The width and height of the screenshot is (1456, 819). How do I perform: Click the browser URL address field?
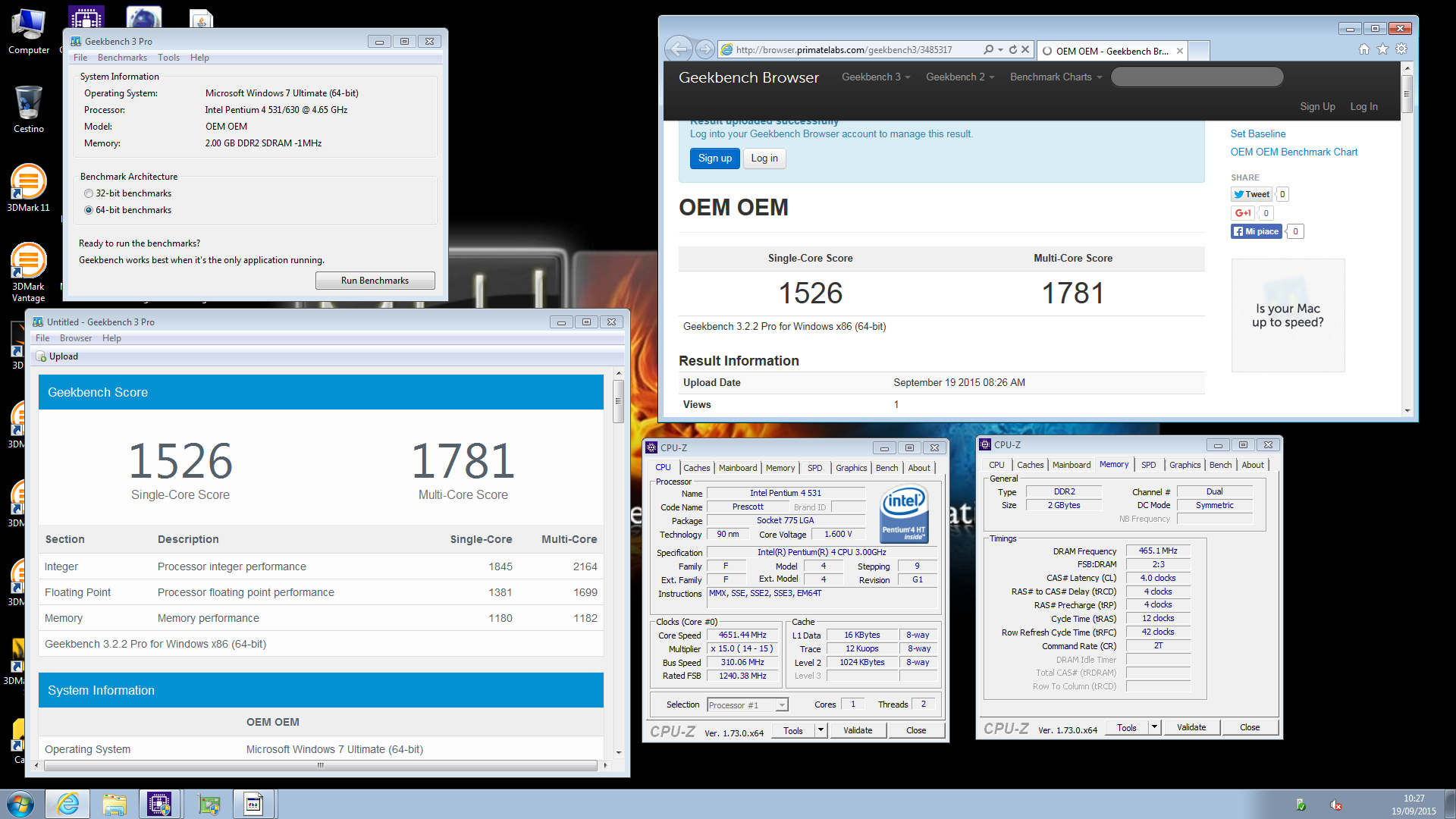pyautogui.click(x=849, y=50)
